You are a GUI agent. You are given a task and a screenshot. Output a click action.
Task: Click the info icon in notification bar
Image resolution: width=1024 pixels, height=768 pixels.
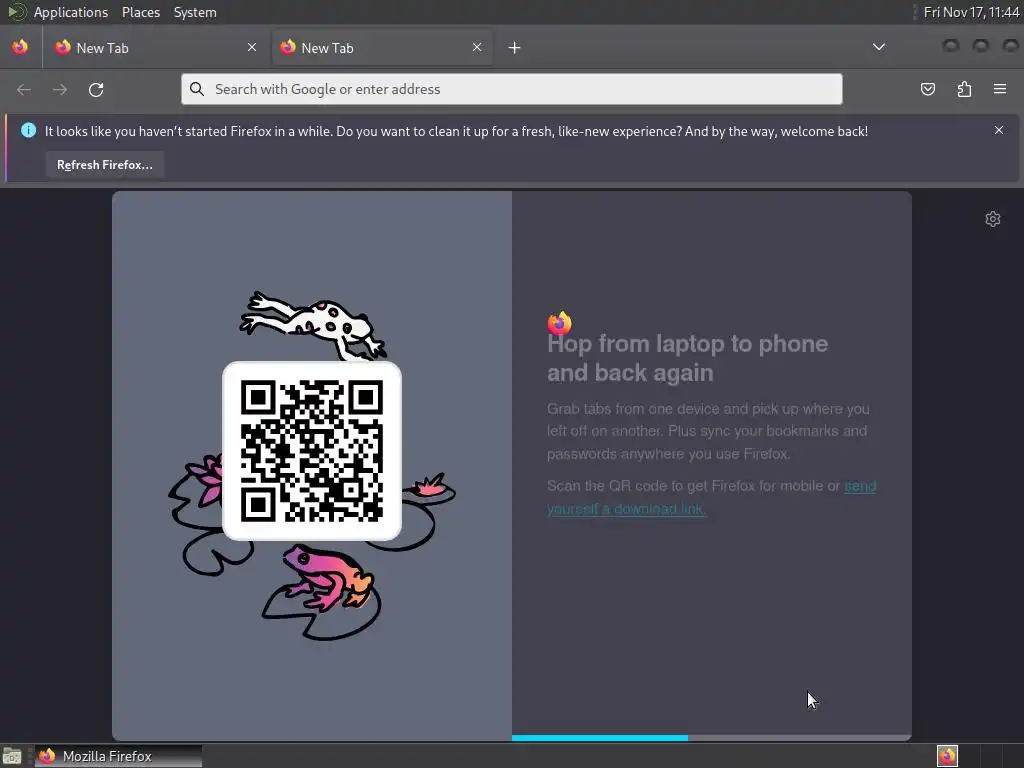tap(29, 131)
